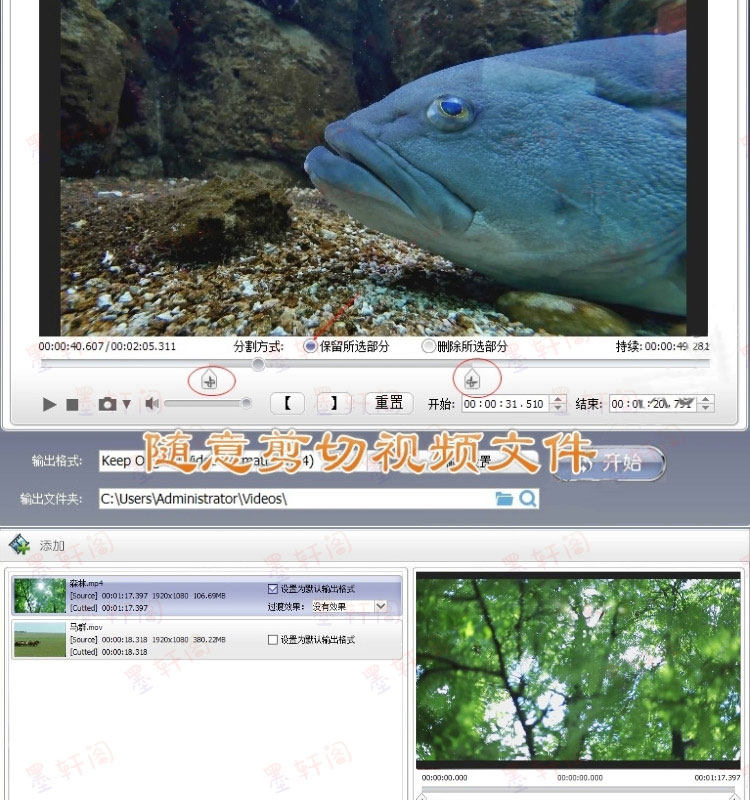
Task: Set start point with left bracket button
Action: coord(287,404)
